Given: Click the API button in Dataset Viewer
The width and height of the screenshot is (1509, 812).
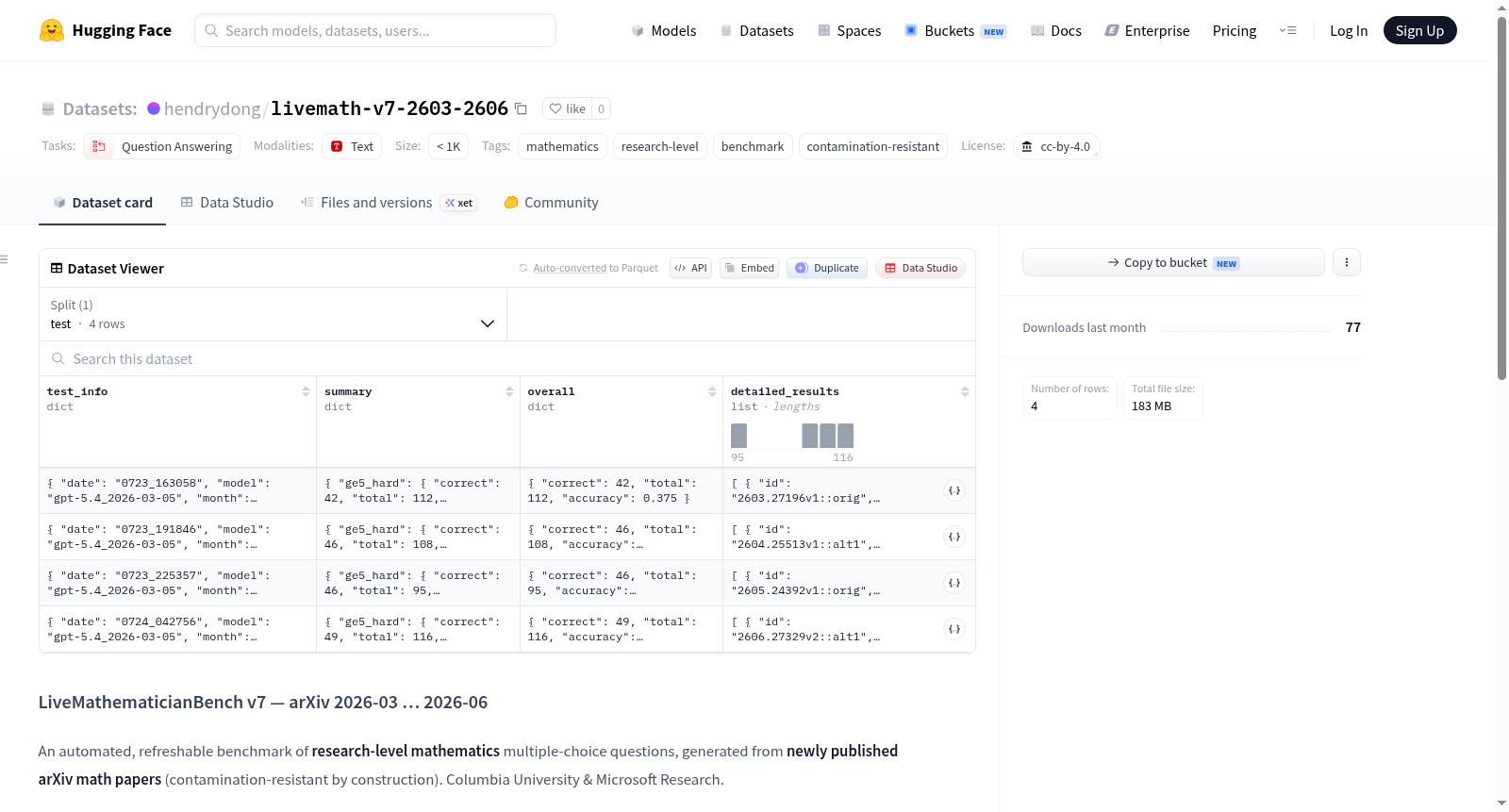Looking at the screenshot, I should point(690,268).
